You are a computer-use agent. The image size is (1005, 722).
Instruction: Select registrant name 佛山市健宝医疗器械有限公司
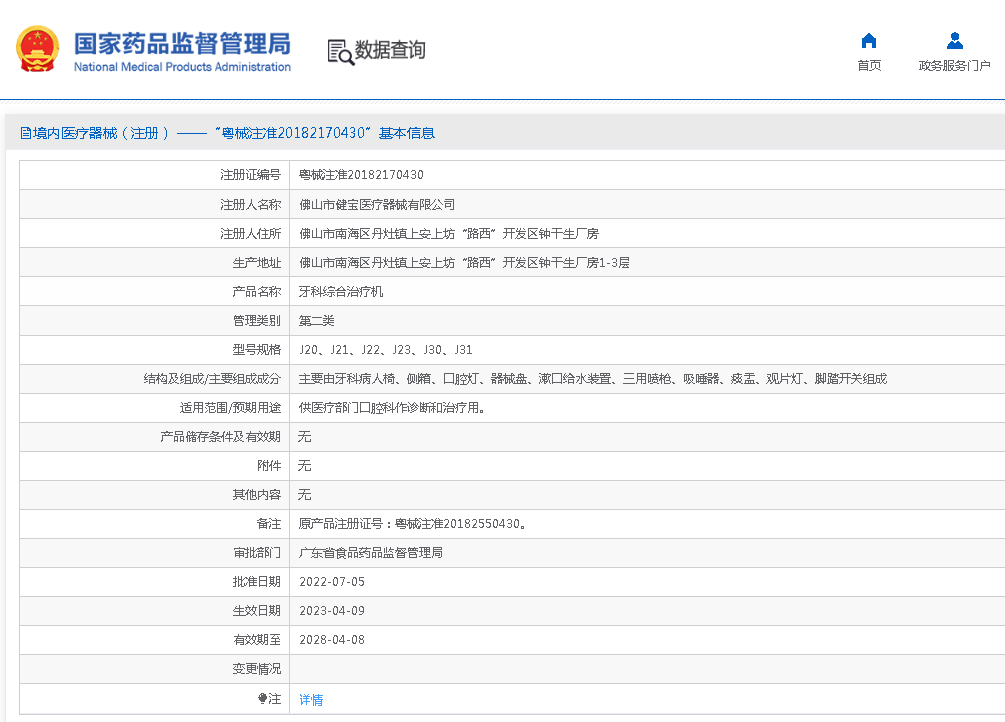(x=377, y=204)
